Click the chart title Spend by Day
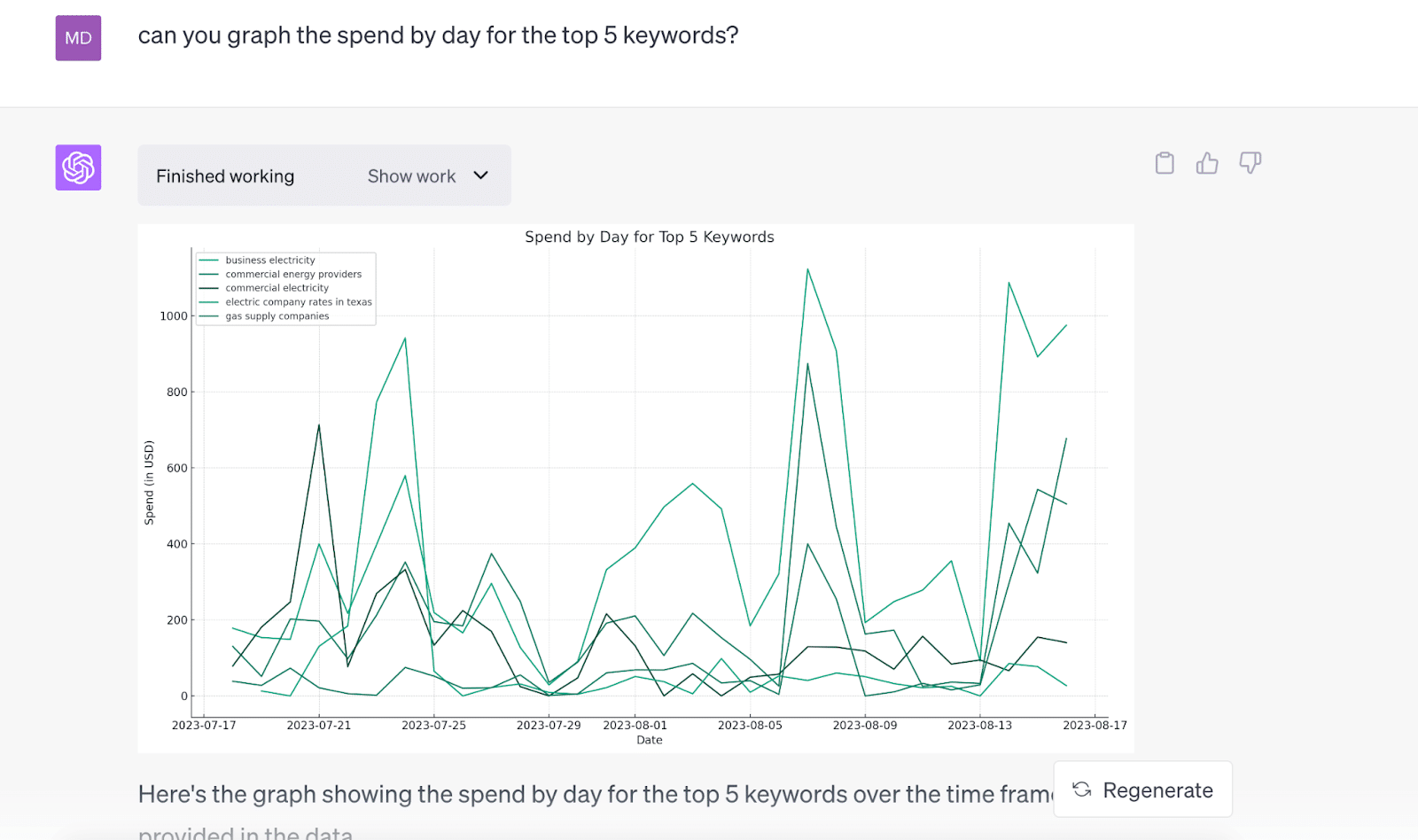Image resolution: width=1418 pixels, height=840 pixels. click(649, 237)
